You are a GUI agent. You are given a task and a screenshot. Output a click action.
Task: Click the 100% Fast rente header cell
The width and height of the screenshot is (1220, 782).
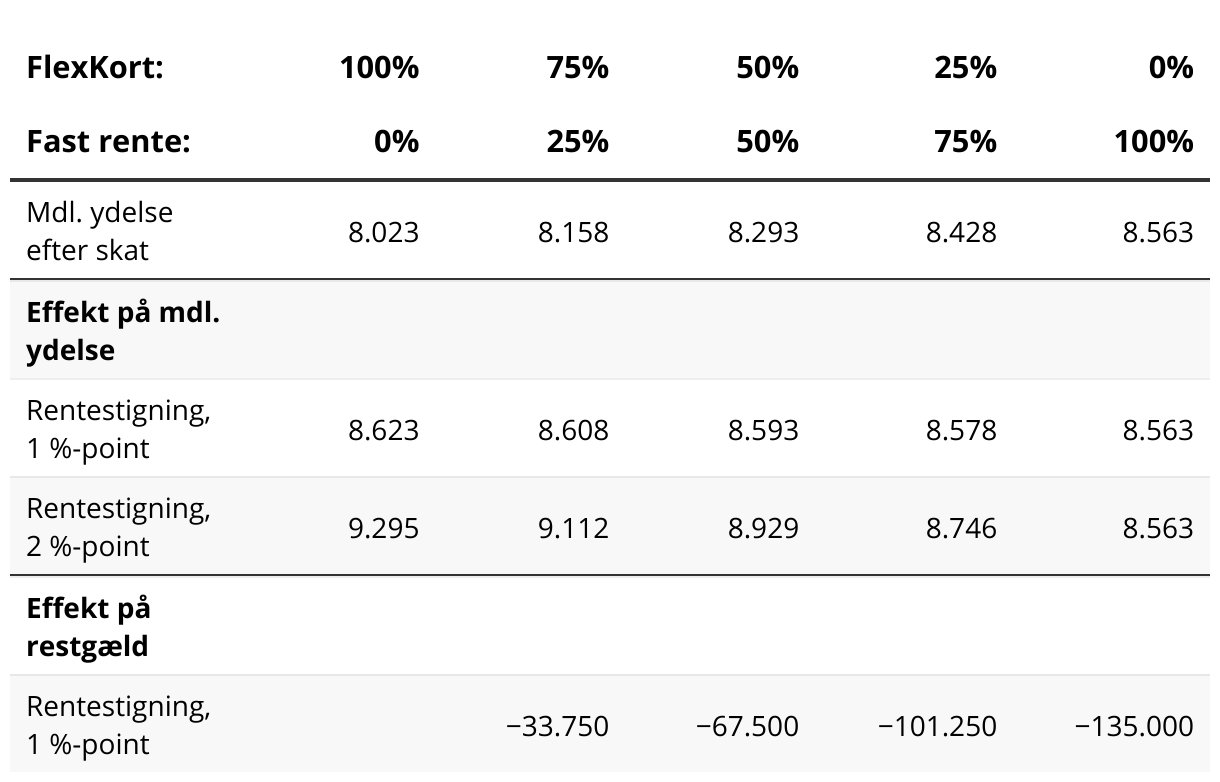tap(1154, 141)
